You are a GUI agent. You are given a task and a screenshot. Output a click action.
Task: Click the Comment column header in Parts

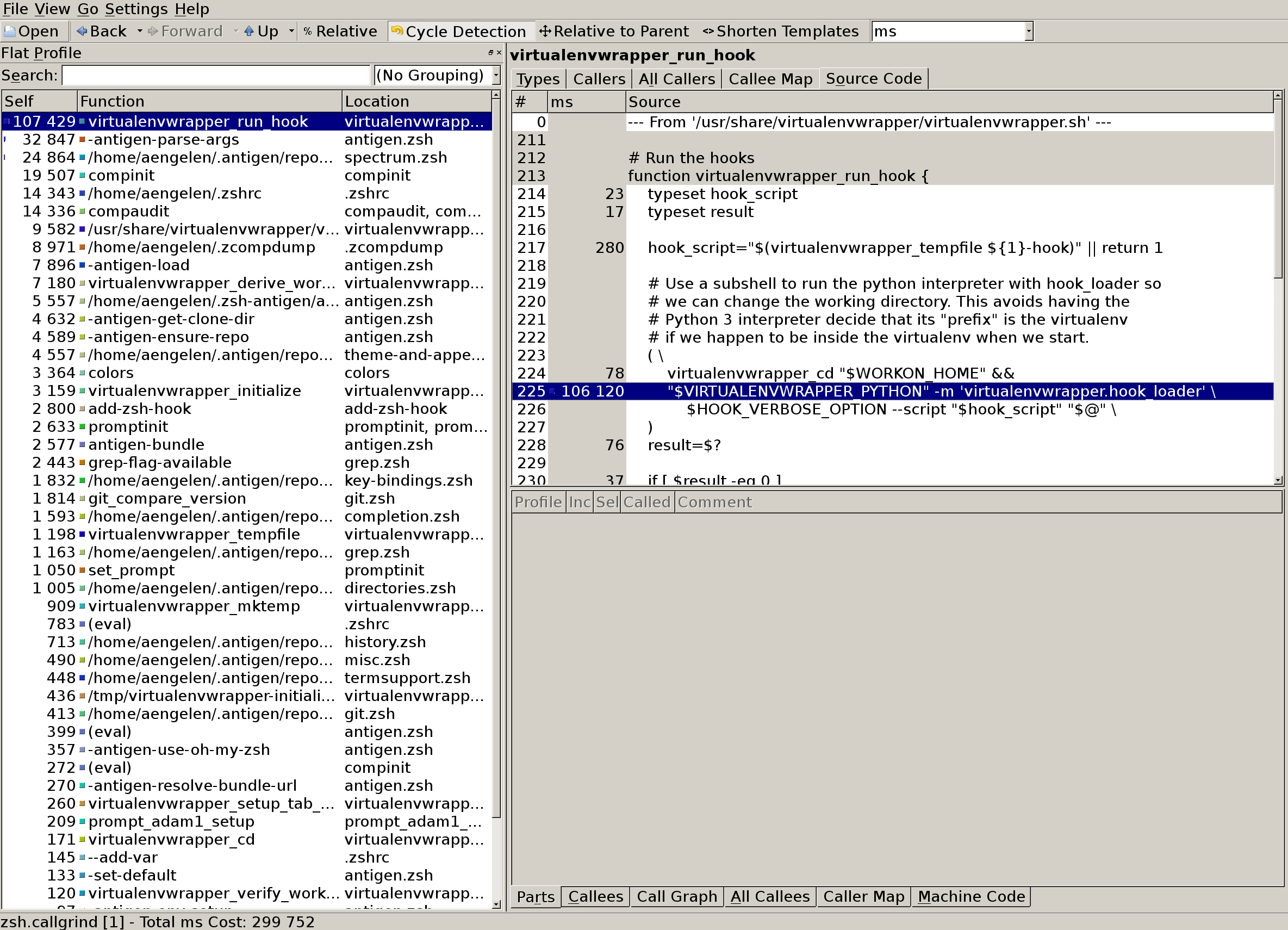pyautogui.click(x=979, y=502)
